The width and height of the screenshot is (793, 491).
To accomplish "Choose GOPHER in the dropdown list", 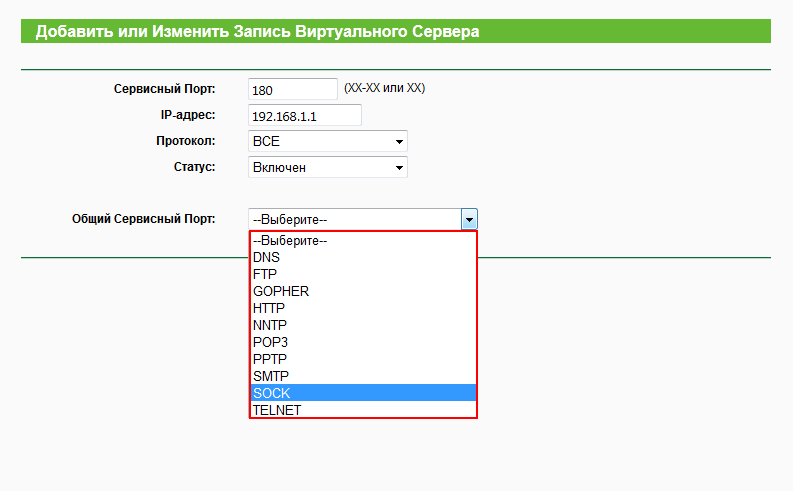I will tap(363, 291).
